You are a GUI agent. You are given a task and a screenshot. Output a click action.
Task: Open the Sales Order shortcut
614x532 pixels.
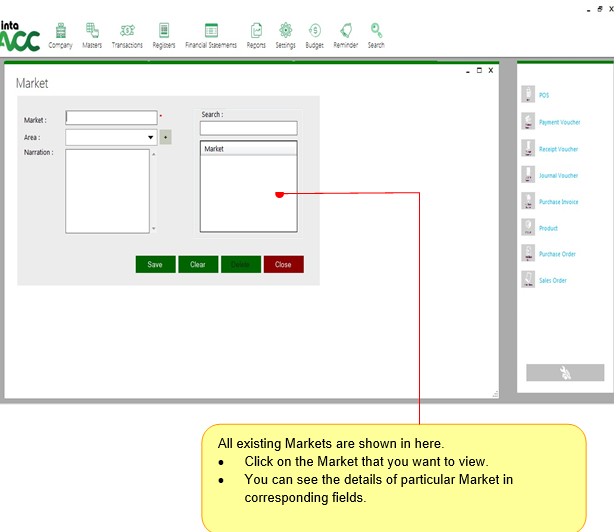(x=552, y=281)
